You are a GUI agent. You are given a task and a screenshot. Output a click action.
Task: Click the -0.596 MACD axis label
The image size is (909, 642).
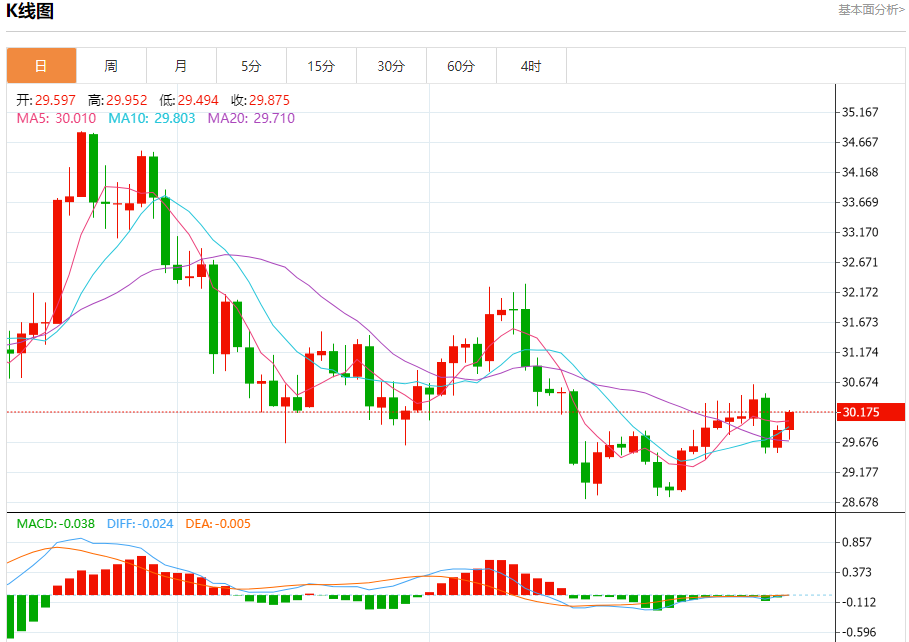pos(857,632)
